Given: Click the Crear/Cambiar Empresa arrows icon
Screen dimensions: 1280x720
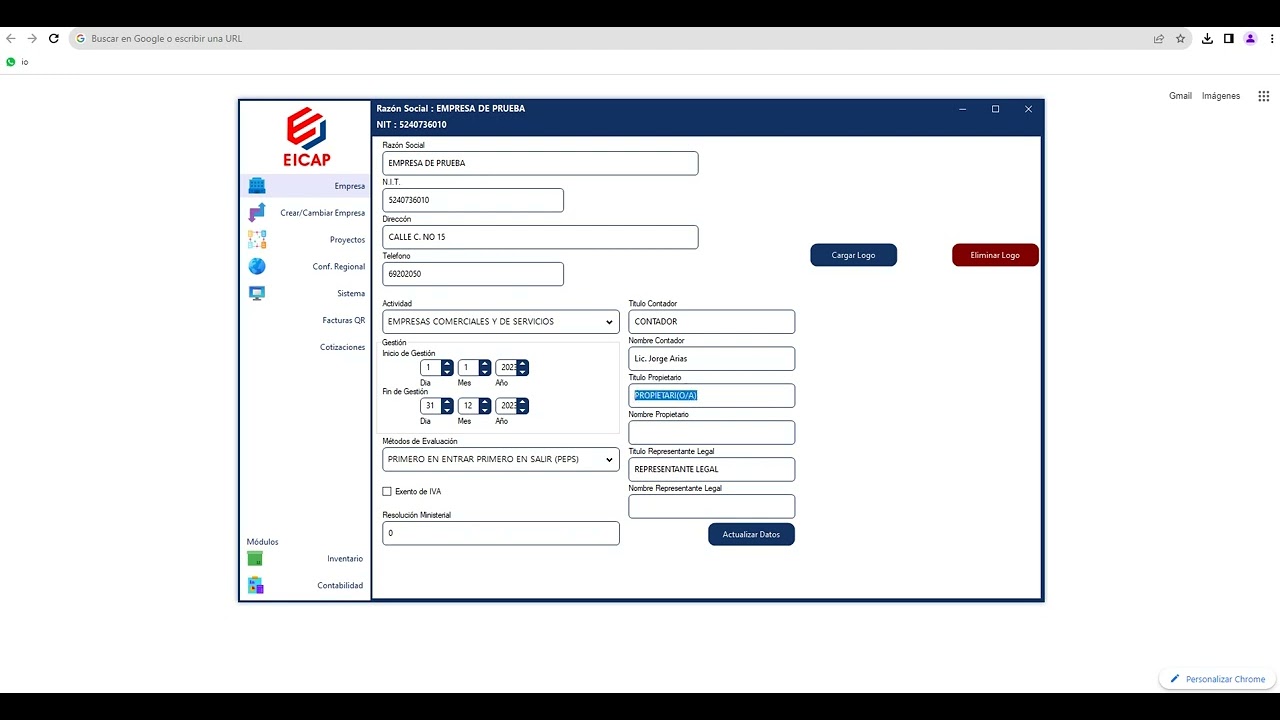Looking at the screenshot, I should (257, 213).
